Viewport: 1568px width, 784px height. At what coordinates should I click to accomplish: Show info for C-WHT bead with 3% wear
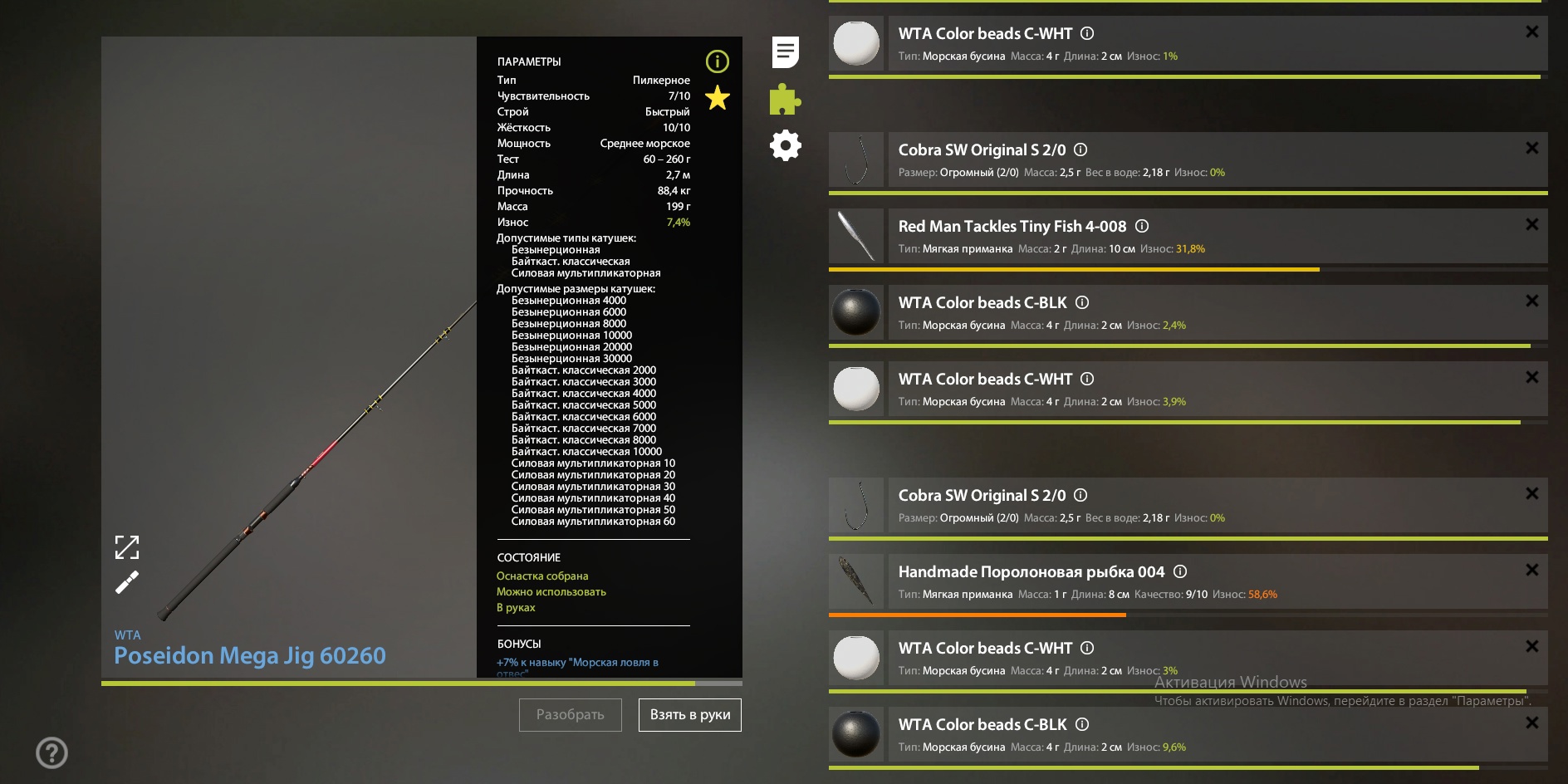(1087, 648)
